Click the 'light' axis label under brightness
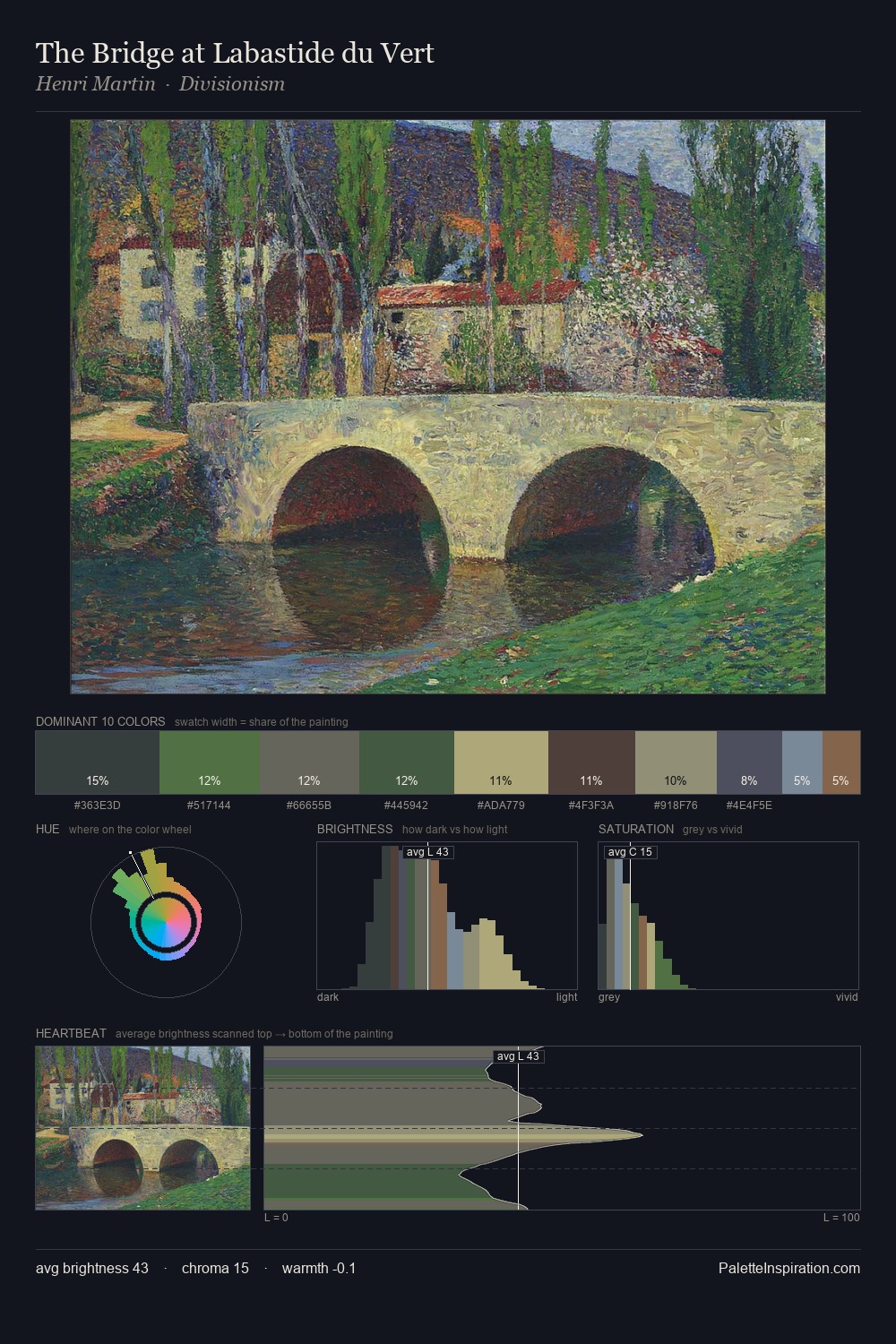The width and height of the screenshot is (896, 1344). coord(566,997)
